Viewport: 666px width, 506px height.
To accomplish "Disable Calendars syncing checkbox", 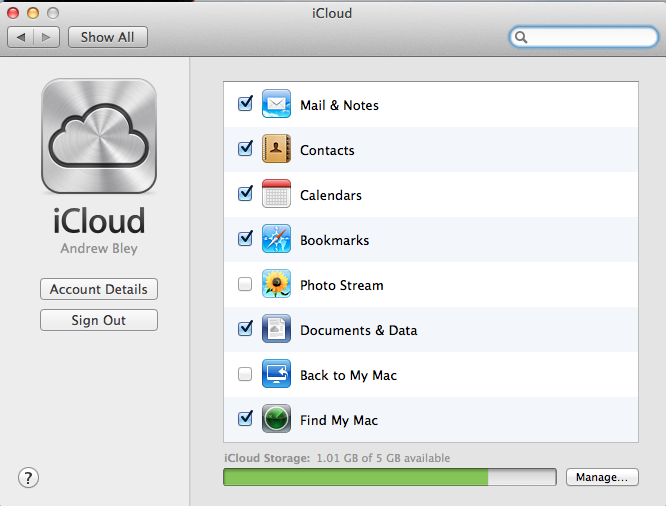I will pos(245,193).
